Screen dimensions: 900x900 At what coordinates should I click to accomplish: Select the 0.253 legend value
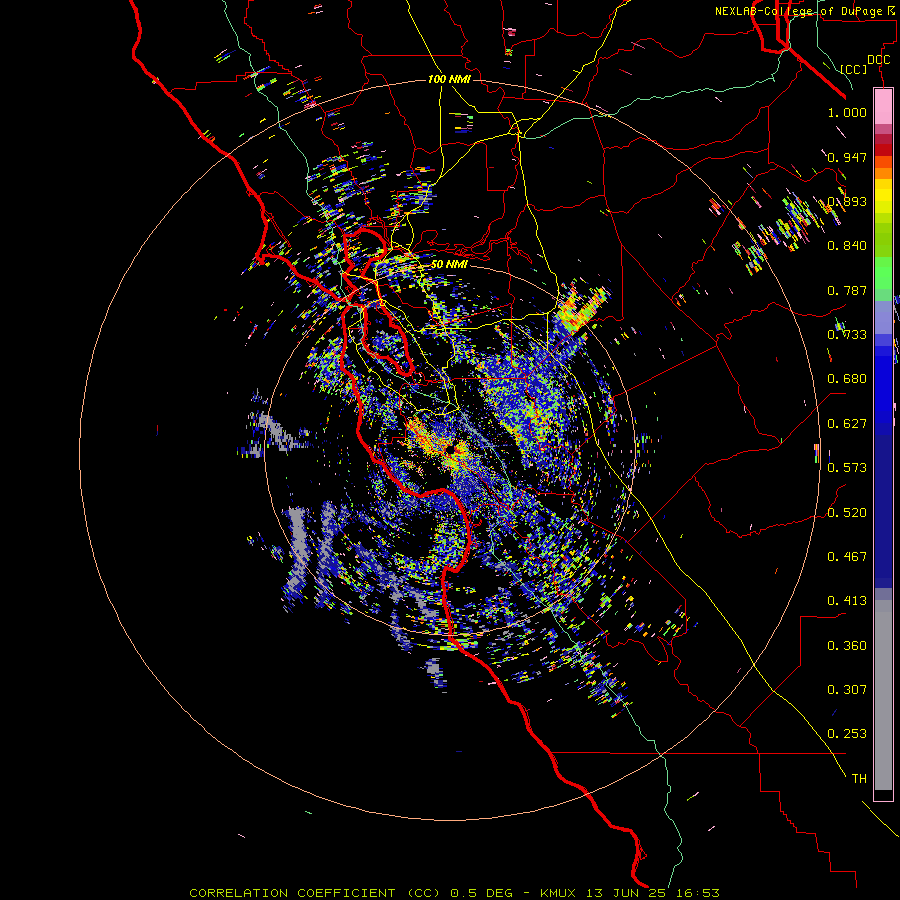click(x=847, y=734)
